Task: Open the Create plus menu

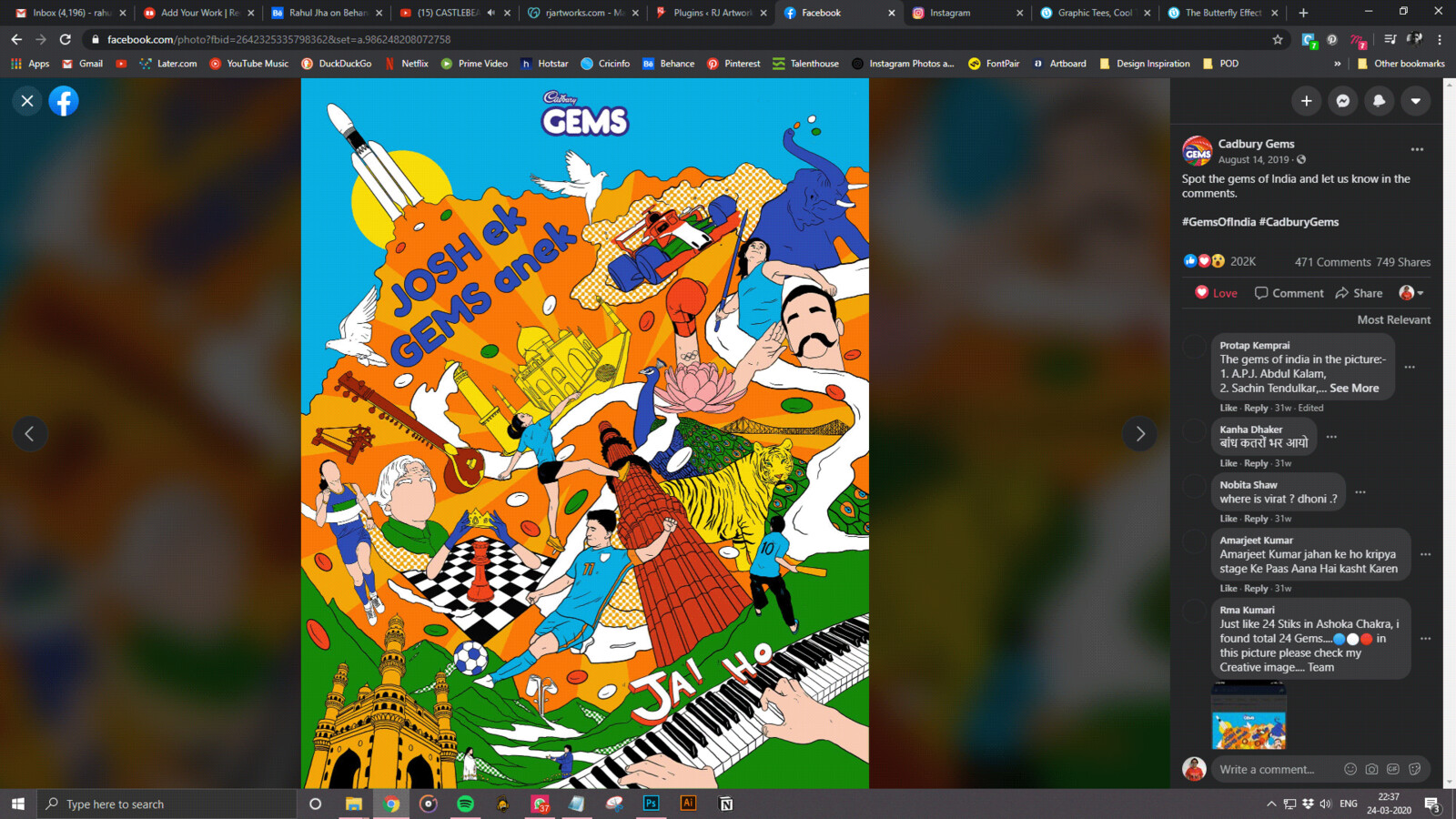Action: pos(1306,101)
